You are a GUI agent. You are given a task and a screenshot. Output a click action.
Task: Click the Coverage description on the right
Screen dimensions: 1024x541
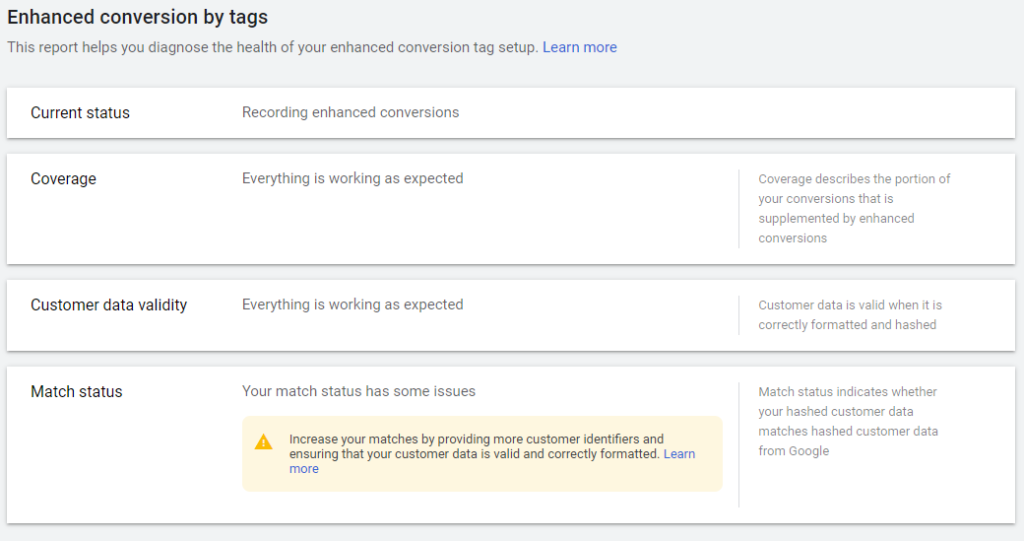[854, 208]
